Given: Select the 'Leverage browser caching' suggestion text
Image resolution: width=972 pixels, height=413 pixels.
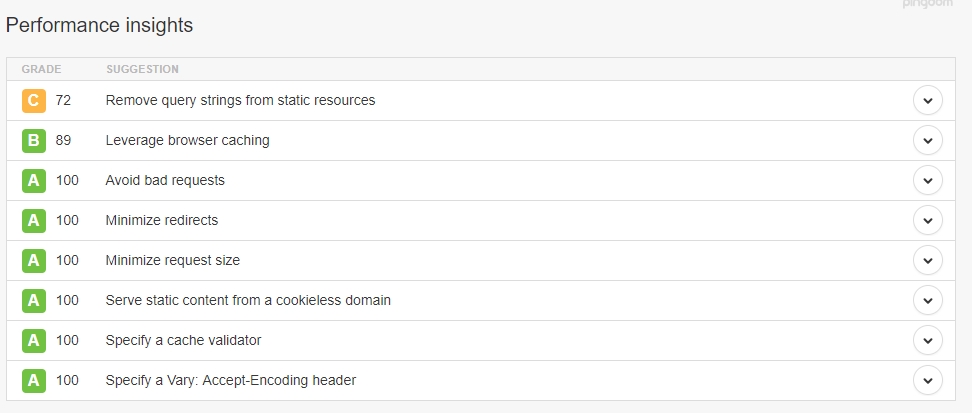Looking at the screenshot, I should 187,141.
